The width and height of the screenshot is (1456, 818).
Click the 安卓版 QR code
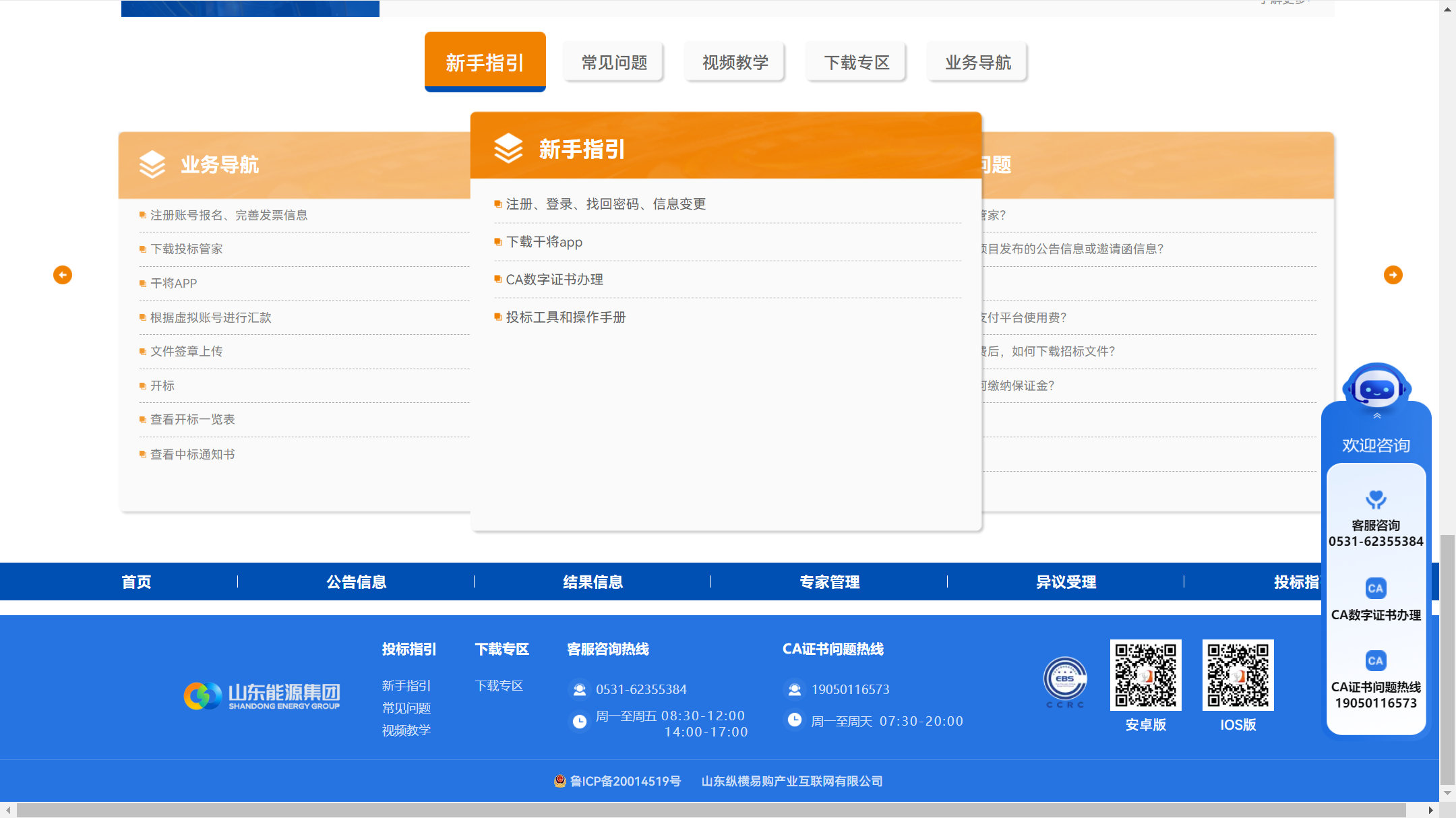[1145, 675]
